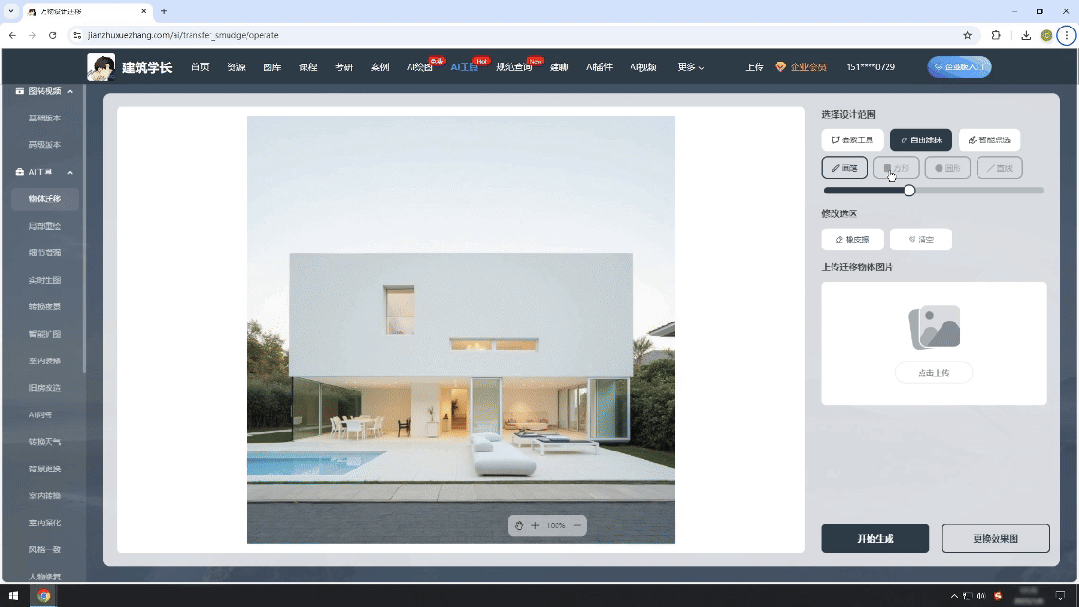The image size is (1079, 607).
Task: Choose the 圆形 circle shape tool
Action: point(948,168)
